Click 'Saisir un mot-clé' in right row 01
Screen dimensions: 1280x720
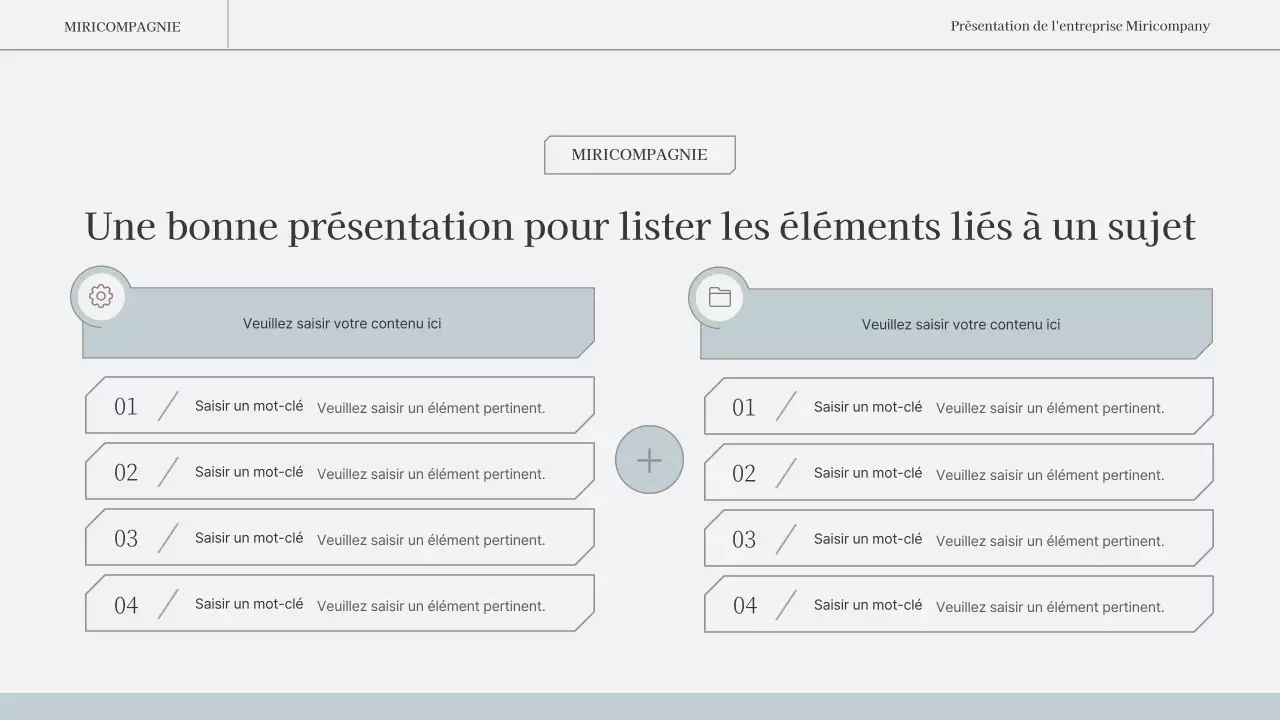[x=867, y=406]
